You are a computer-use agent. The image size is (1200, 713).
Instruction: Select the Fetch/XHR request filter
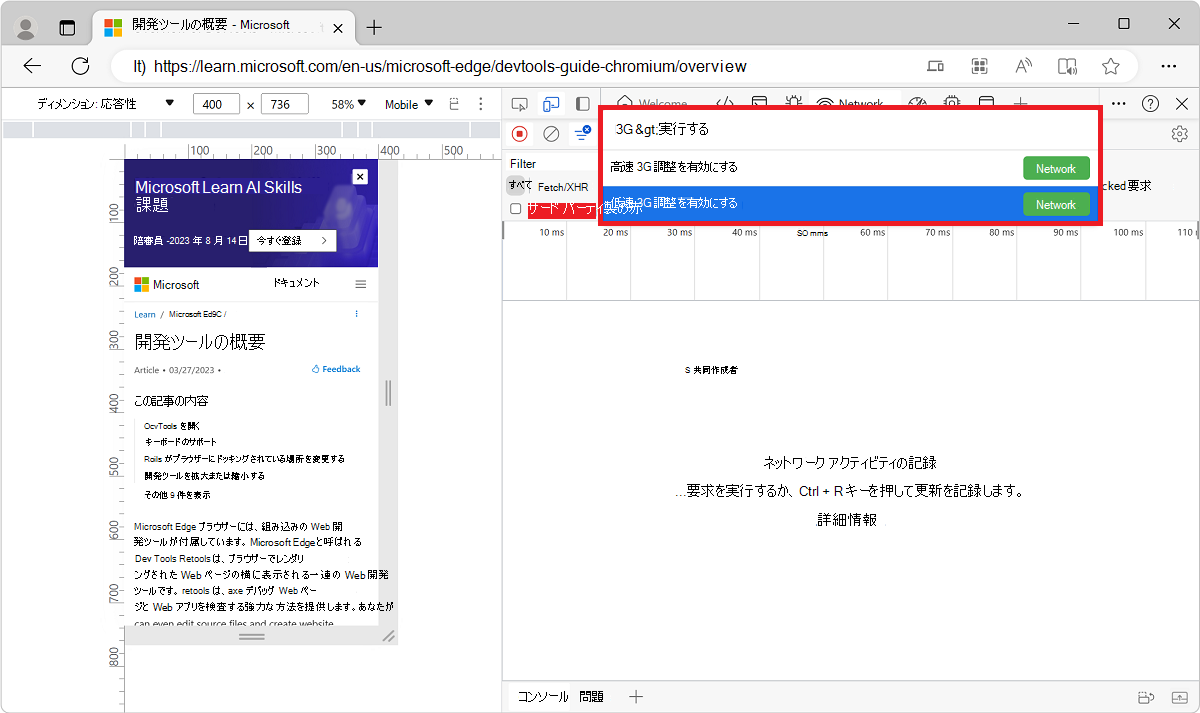565,186
